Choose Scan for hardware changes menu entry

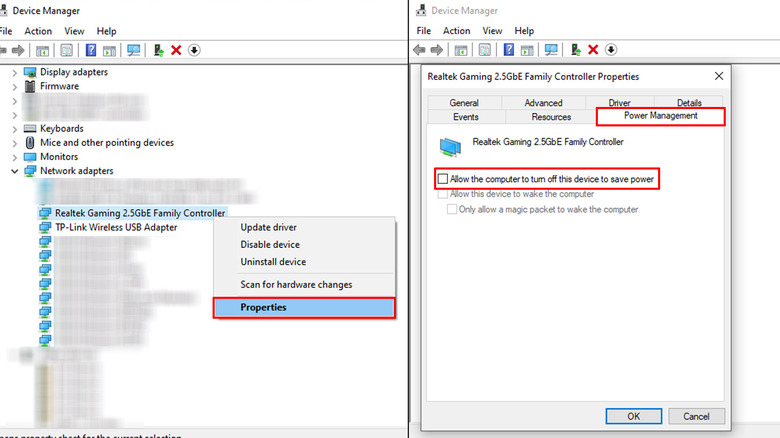[296, 285]
